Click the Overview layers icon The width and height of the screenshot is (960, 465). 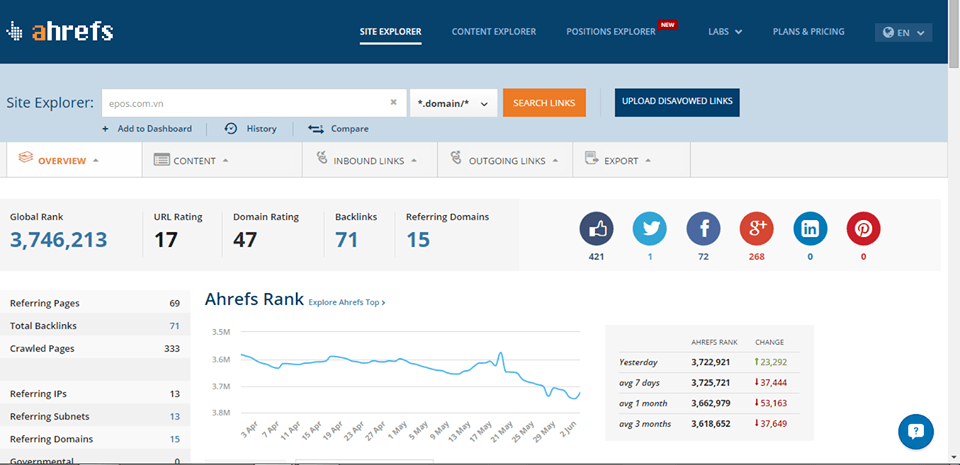25,158
